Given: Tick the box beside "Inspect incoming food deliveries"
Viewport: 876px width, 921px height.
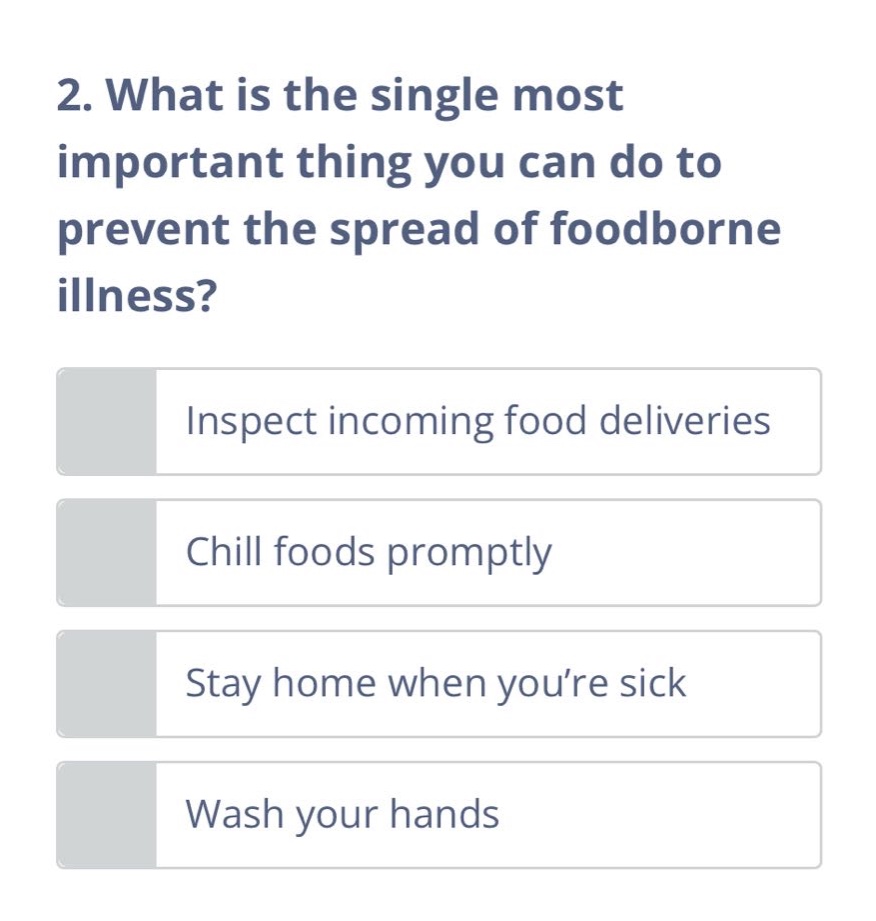Looking at the screenshot, I should point(107,421).
